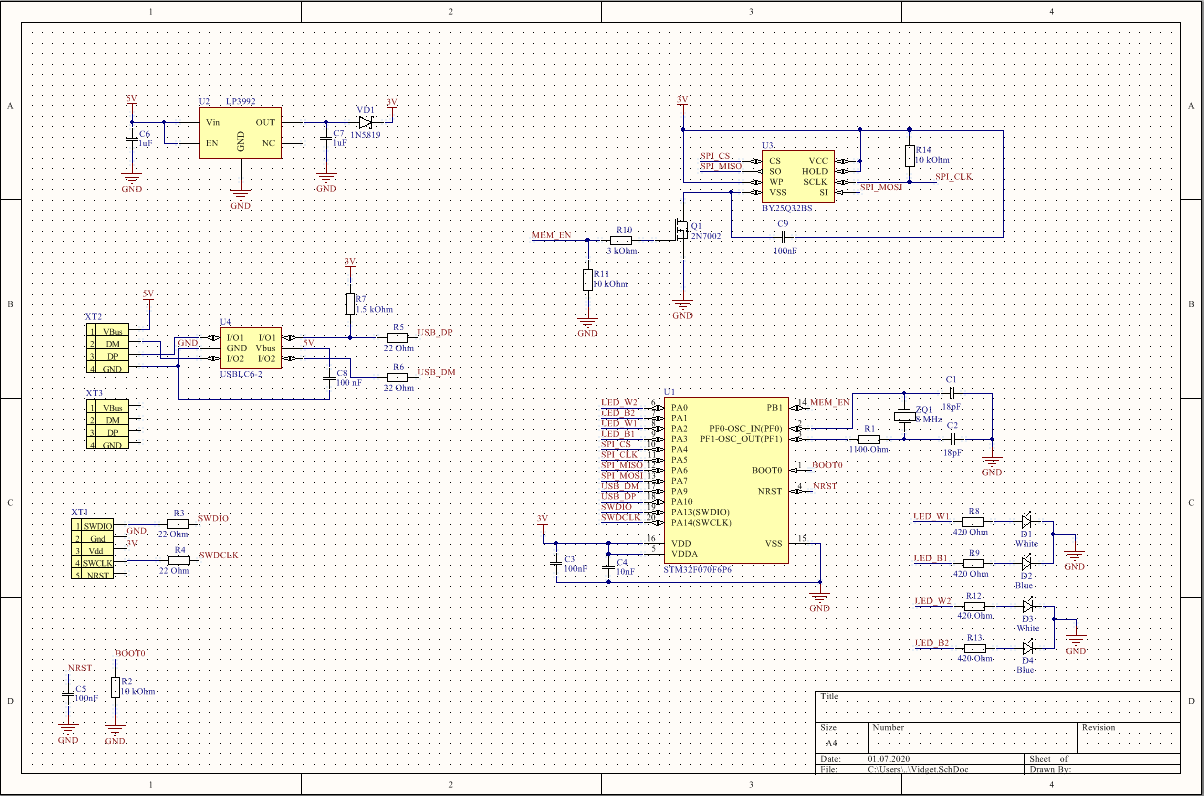Select resistor R13 on LED_B2

click(973, 647)
